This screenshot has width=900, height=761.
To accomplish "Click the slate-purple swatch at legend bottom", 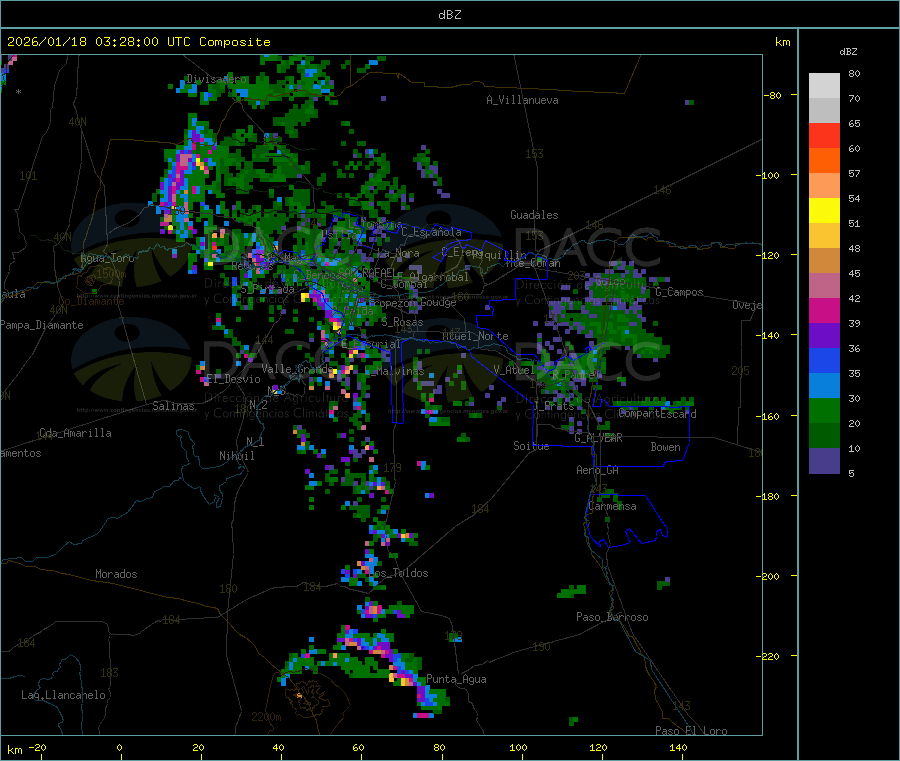I will (824, 461).
